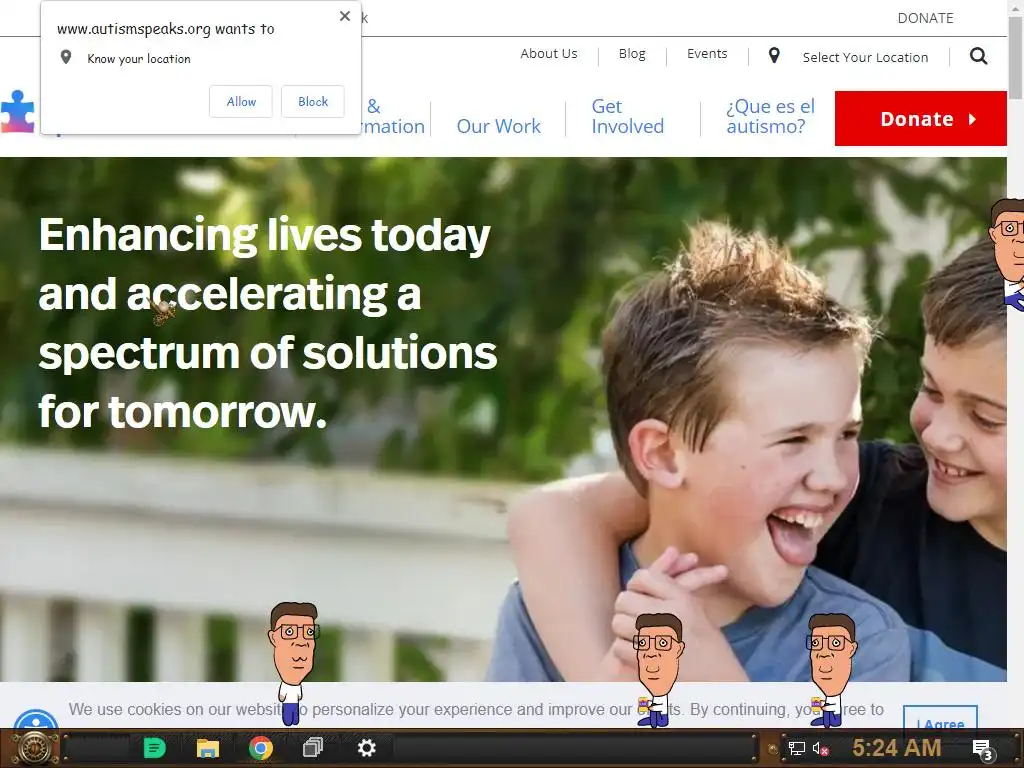Click the I Agree cookie button

click(940, 718)
